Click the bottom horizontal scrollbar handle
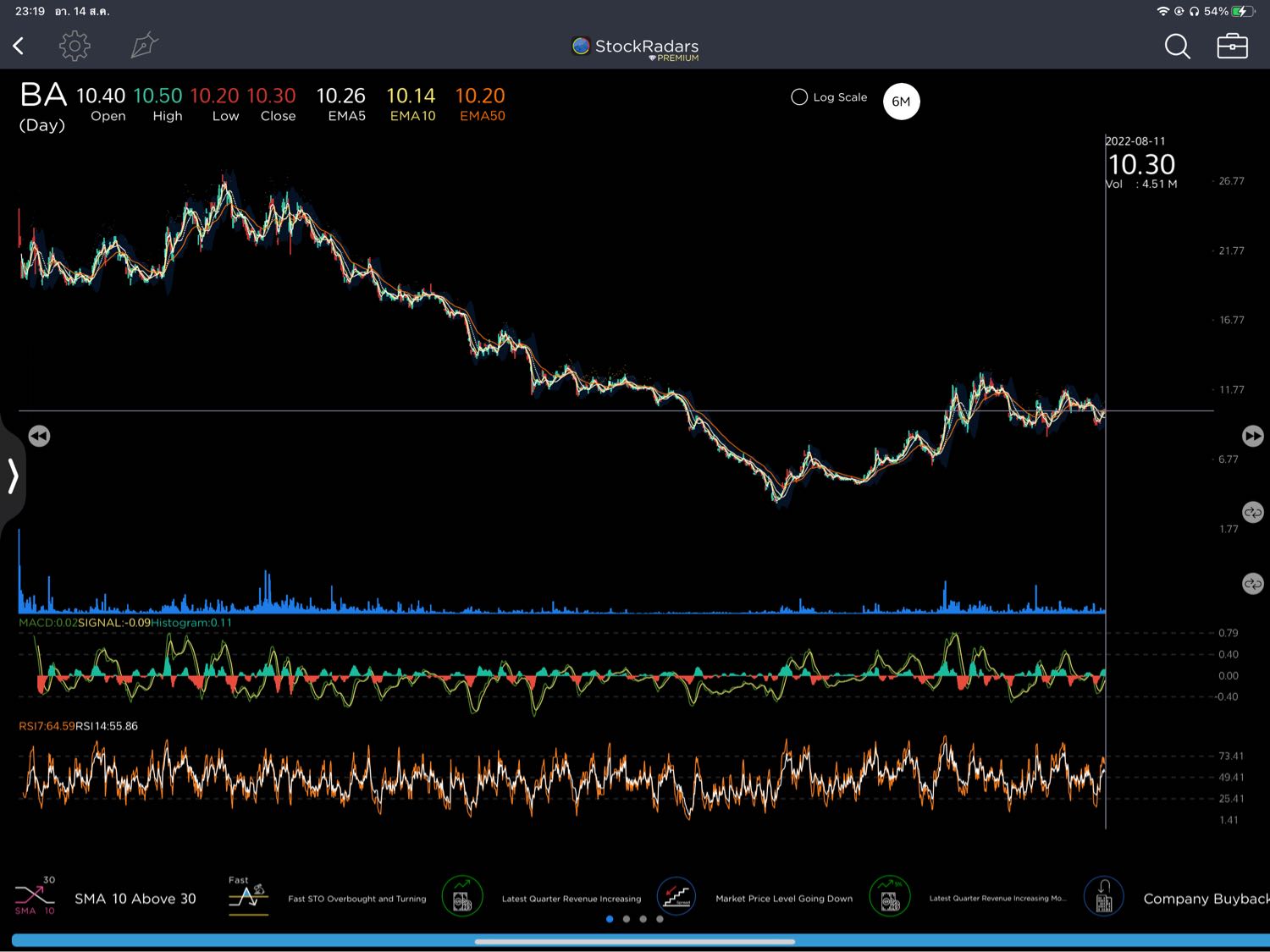This screenshot has height=952, width=1270. click(635, 941)
